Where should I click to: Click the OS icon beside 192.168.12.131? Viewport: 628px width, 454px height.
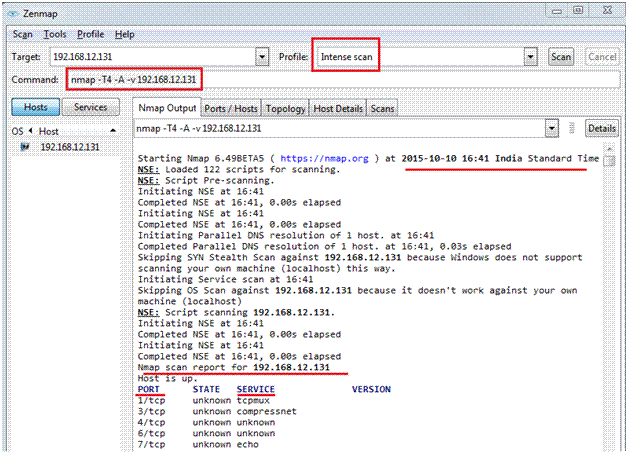pos(25,147)
